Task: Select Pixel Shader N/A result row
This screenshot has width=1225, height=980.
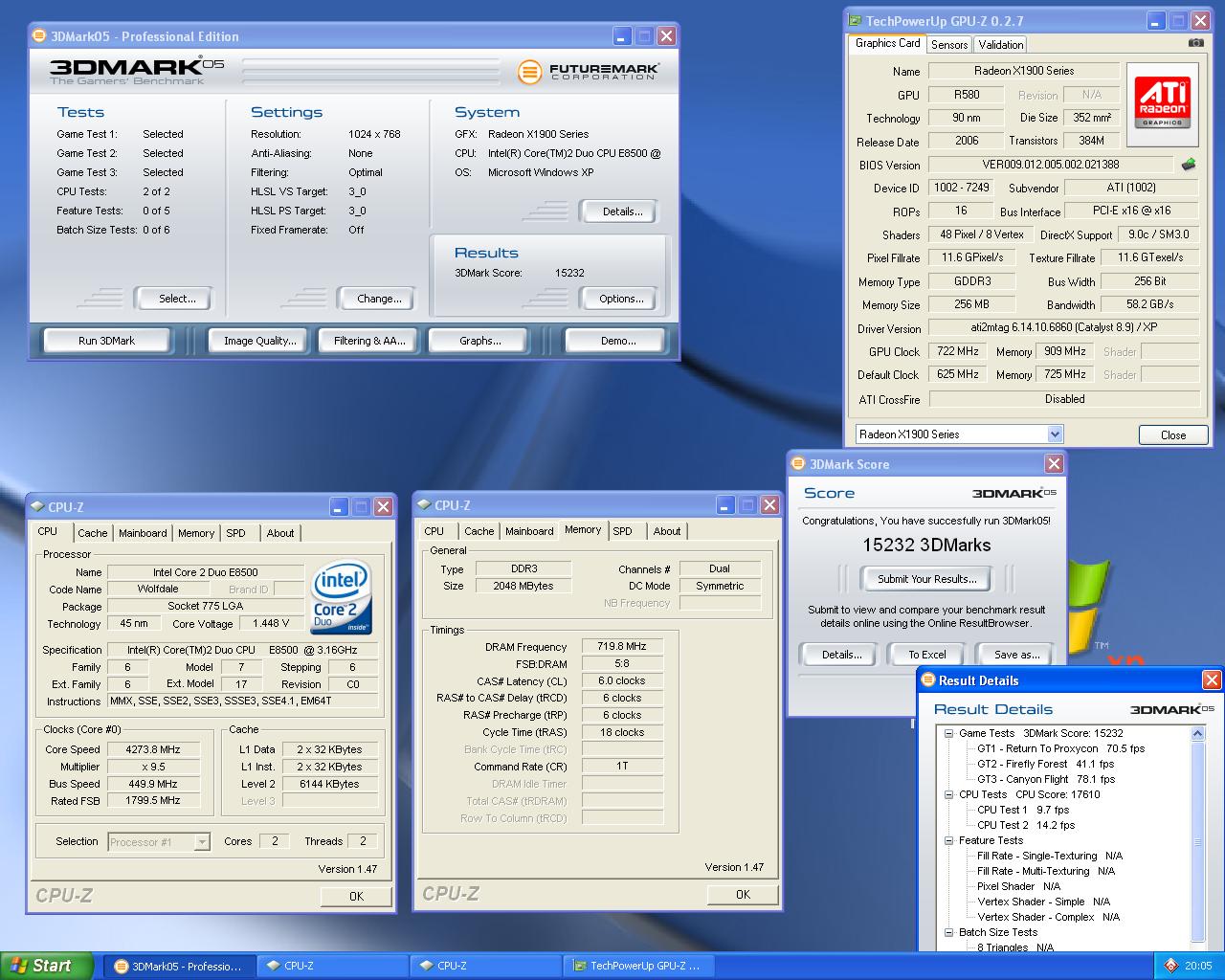Action: click(x=1018, y=886)
